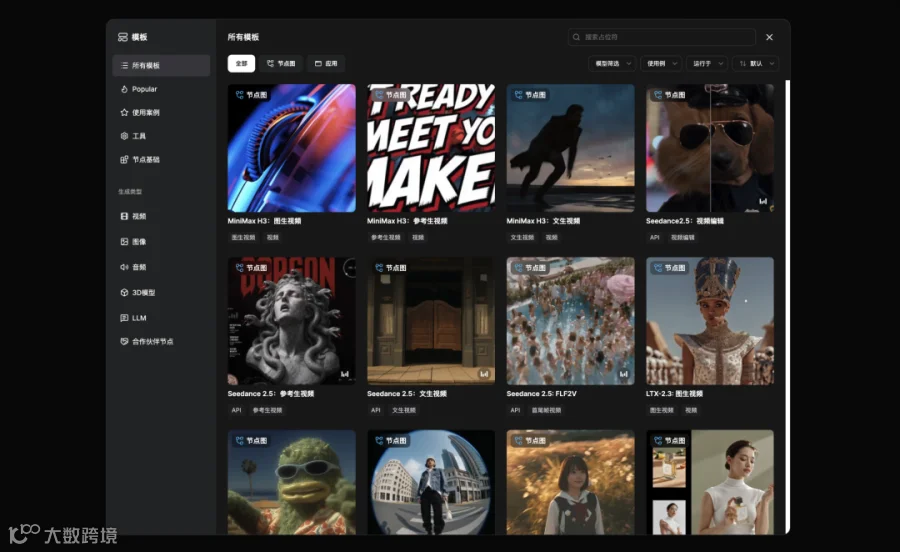Open the Seedance 2.5 FLF2V pool thumbnail
The width and height of the screenshot is (900, 552).
571,321
